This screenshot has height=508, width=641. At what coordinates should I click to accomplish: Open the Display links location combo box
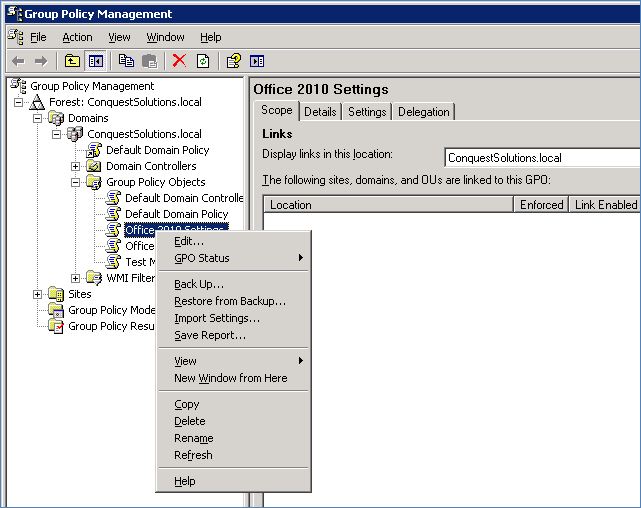[543, 157]
